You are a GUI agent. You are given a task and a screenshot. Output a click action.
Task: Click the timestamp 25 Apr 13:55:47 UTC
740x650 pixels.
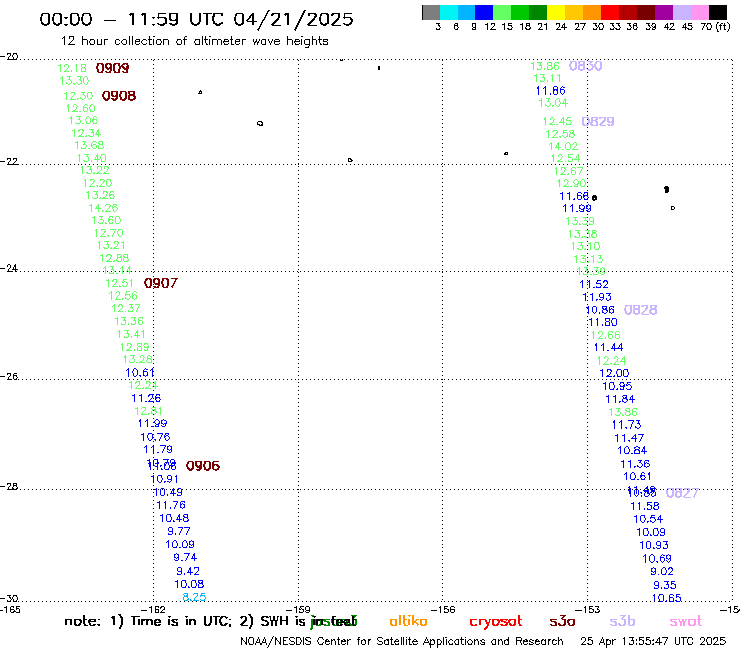pos(653,642)
